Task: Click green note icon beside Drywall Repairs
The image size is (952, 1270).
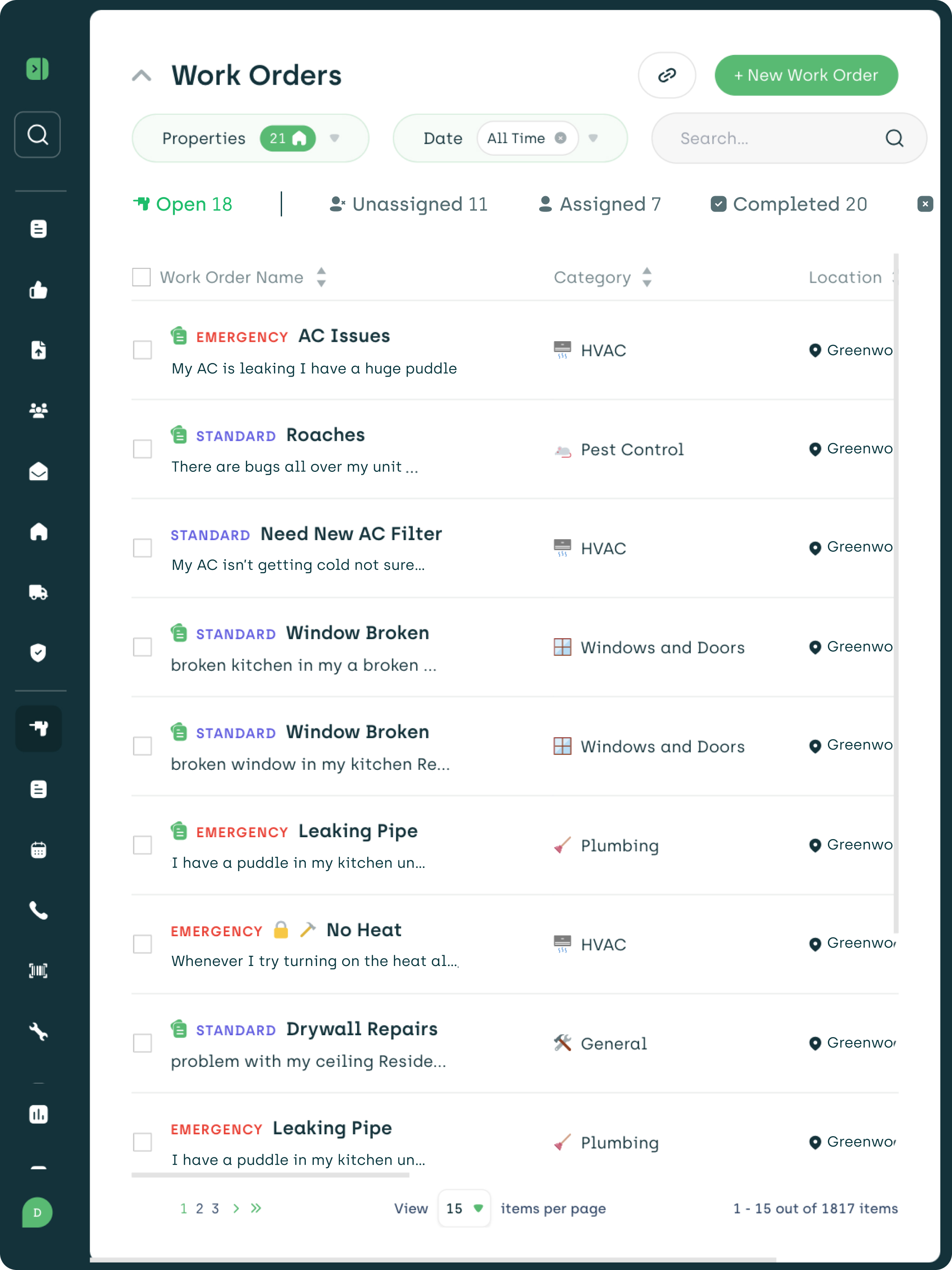Action: coord(179,1029)
